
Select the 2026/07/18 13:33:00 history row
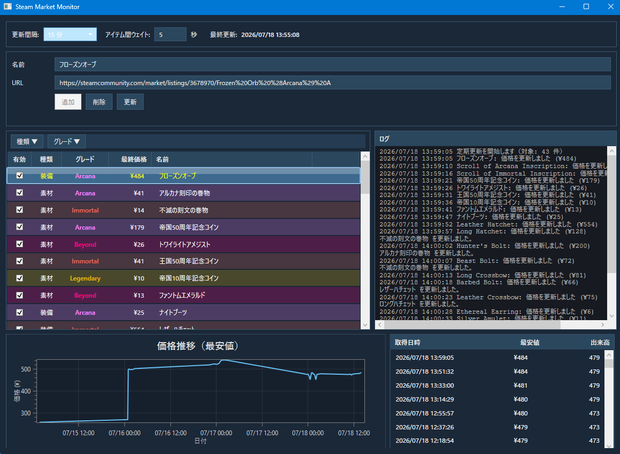(497, 385)
